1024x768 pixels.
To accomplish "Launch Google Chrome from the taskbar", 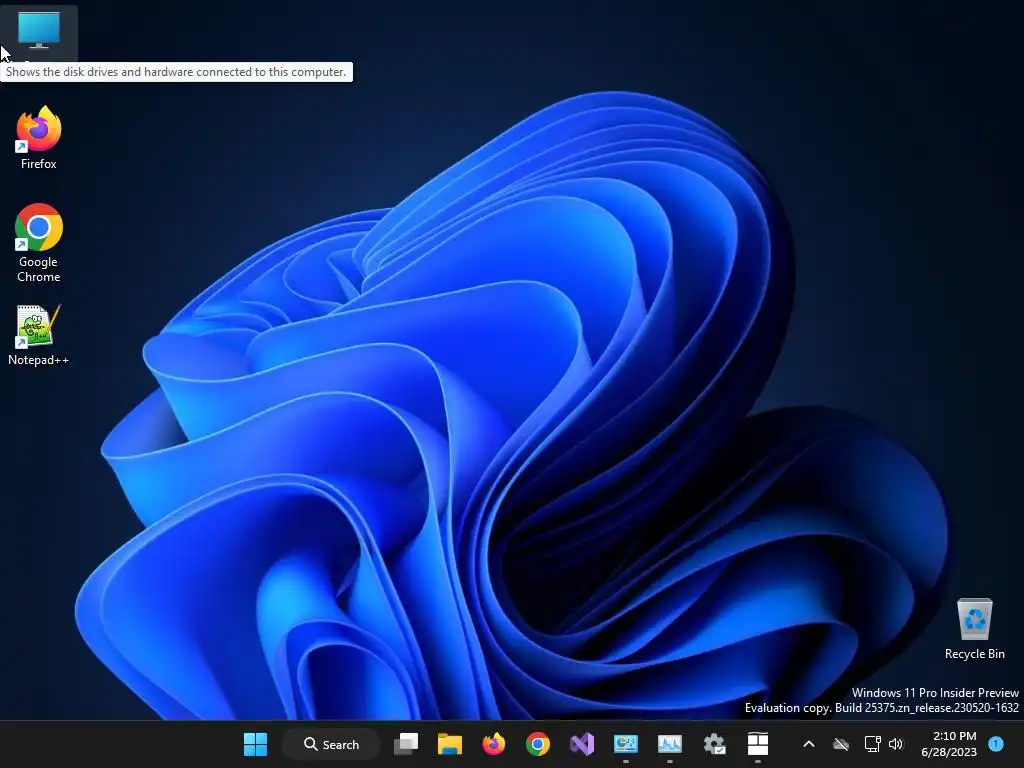I will [x=538, y=744].
